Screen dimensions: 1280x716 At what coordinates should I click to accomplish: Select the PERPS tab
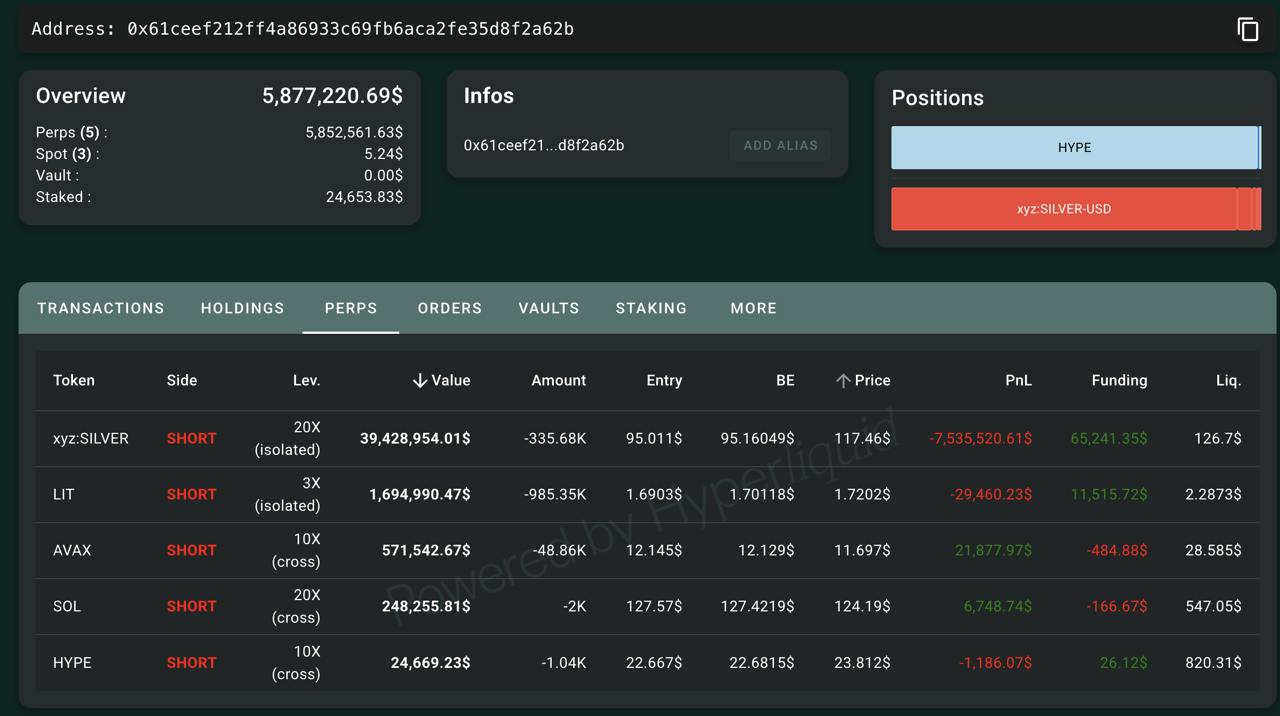point(351,308)
